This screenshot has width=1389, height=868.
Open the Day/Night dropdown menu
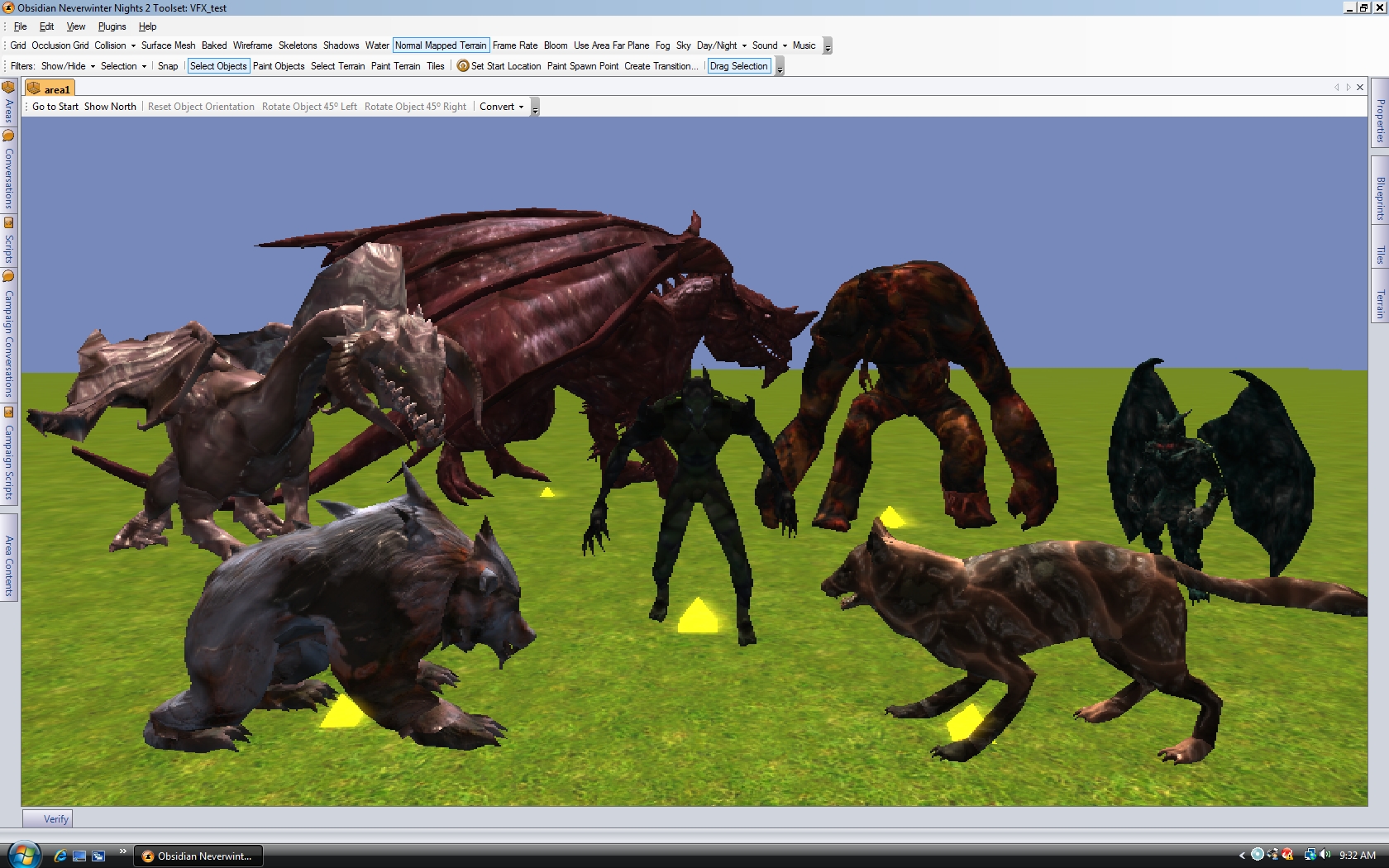pos(721,45)
